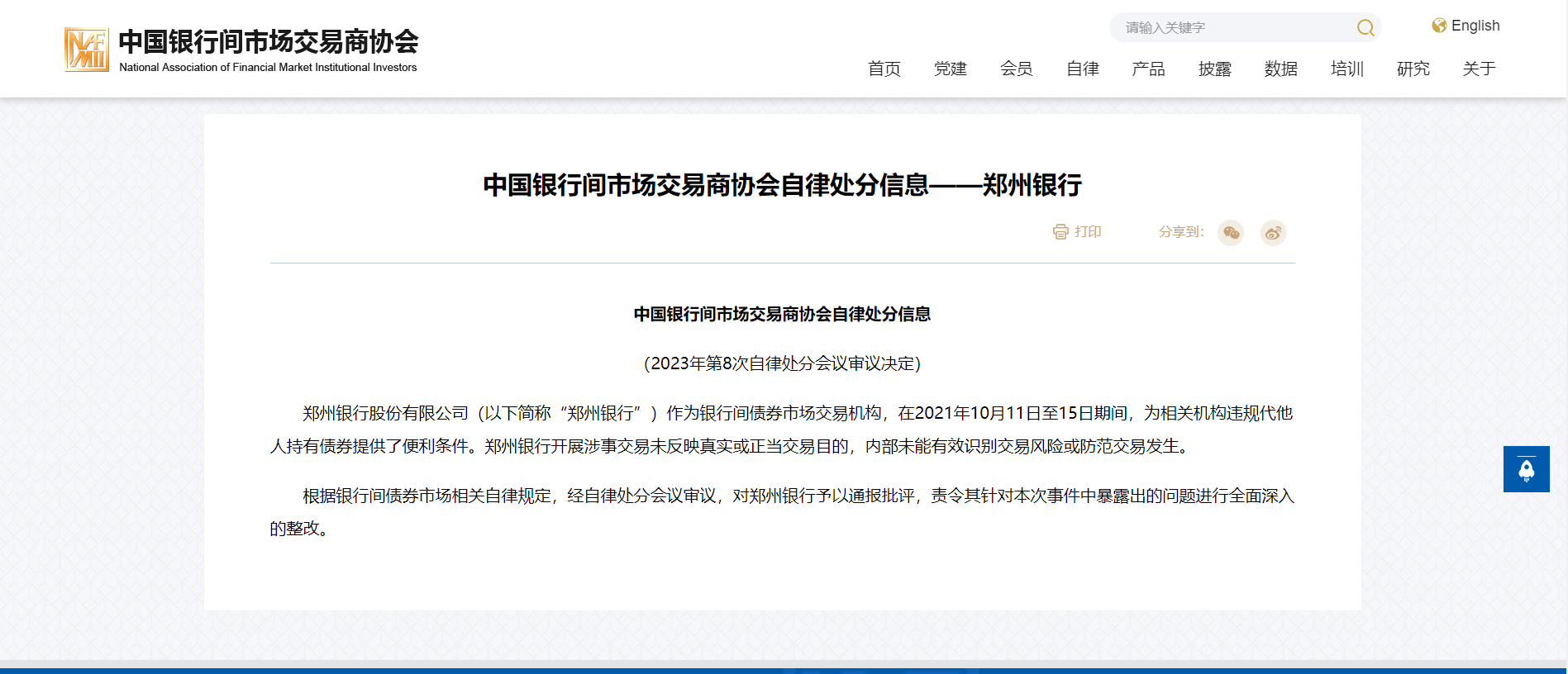Open the 关于 menu item
Image resolution: width=1568 pixels, height=674 pixels.
[1479, 69]
